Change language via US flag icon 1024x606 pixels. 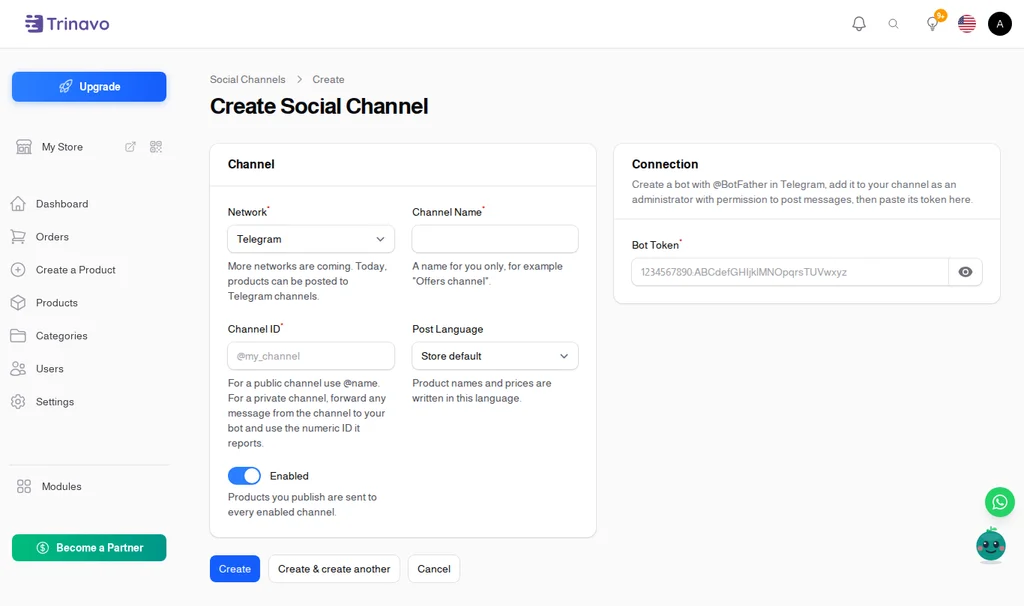click(x=967, y=24)
